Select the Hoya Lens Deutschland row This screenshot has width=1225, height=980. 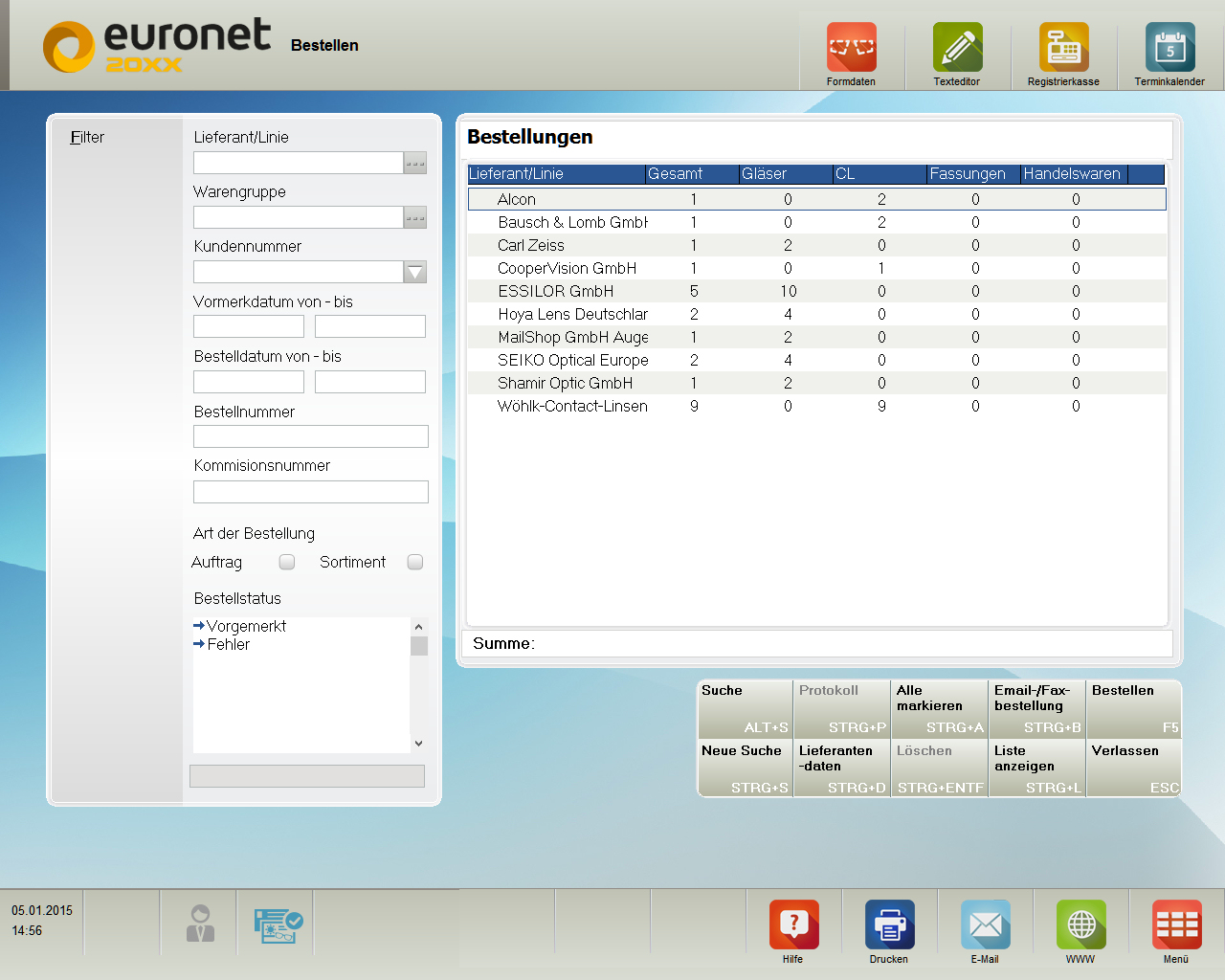[x=816, y=314]
